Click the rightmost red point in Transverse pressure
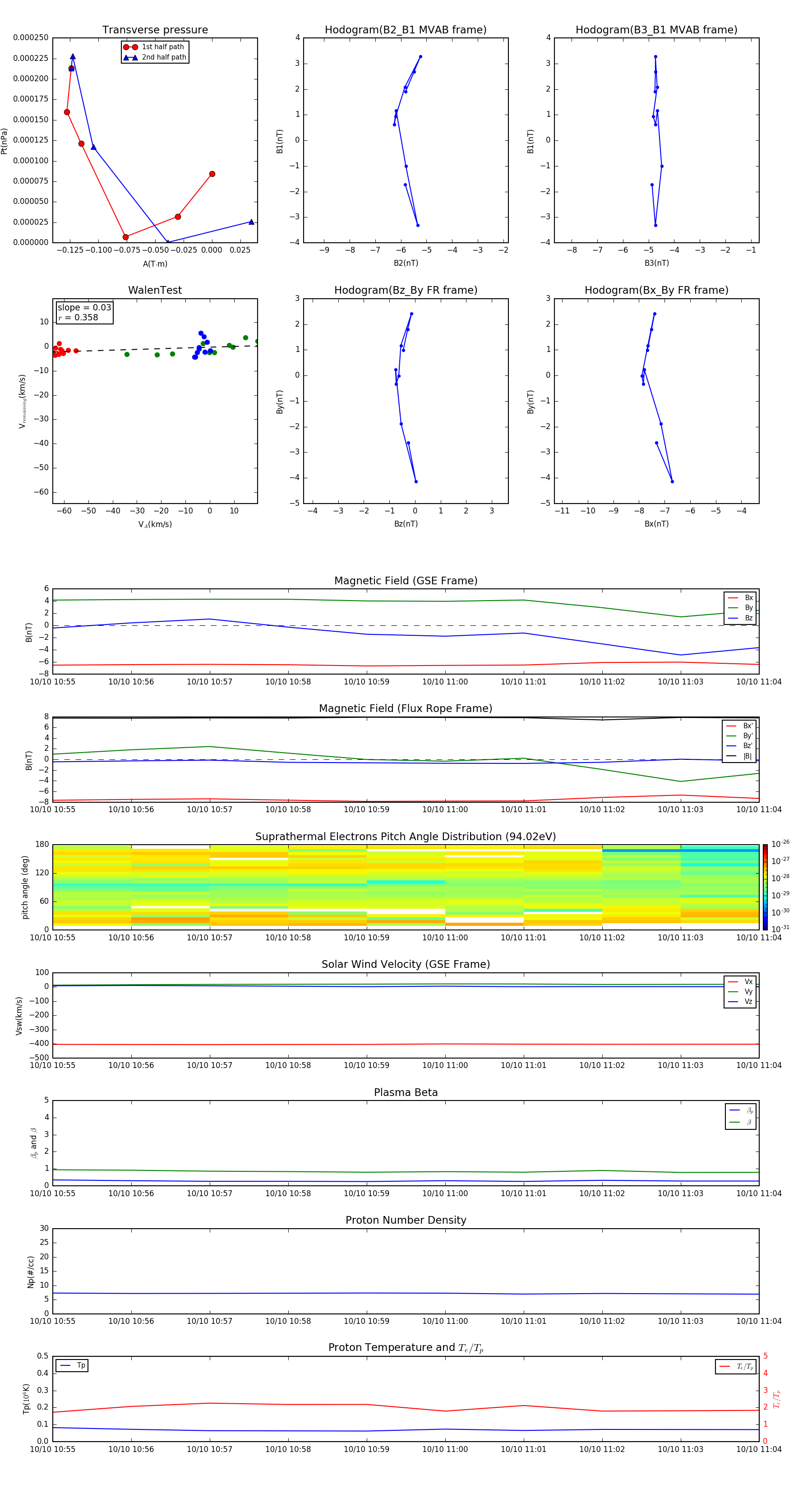 212,174
